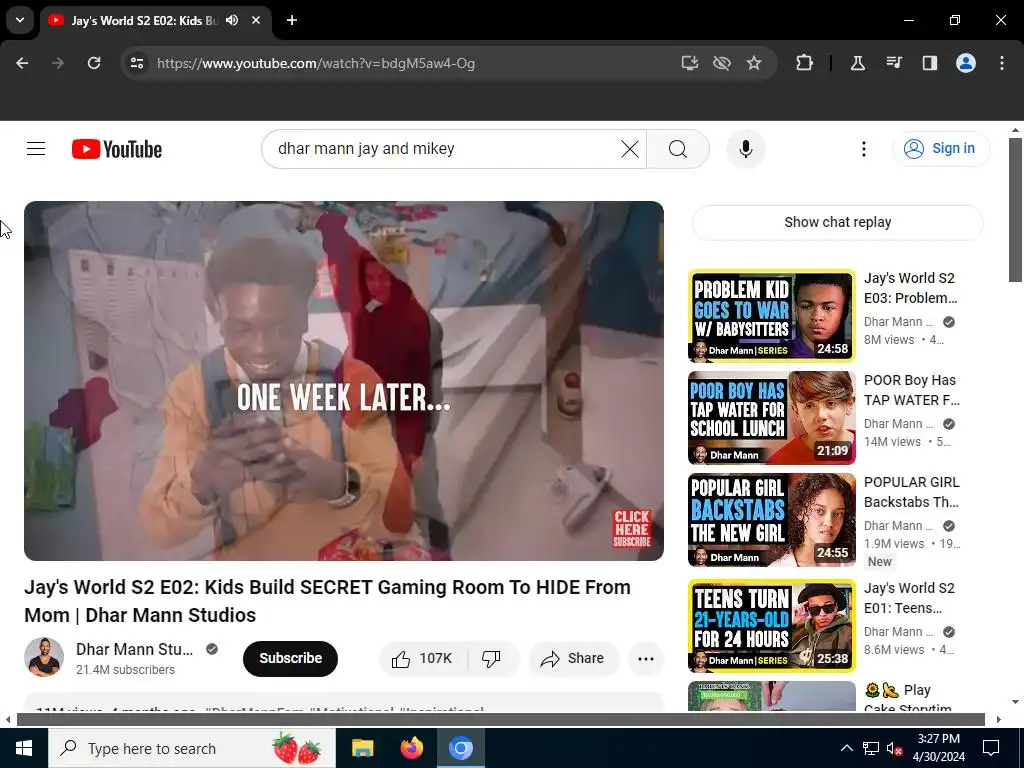Image resolution: width=1024 pixels, height=768 pixels.
Task: Click the horizontal scrollbar at bottom
Action: coord(500,720)
